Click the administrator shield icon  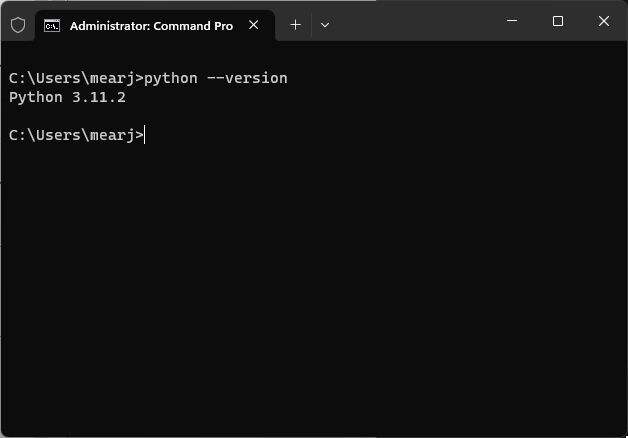coord(17,25)
